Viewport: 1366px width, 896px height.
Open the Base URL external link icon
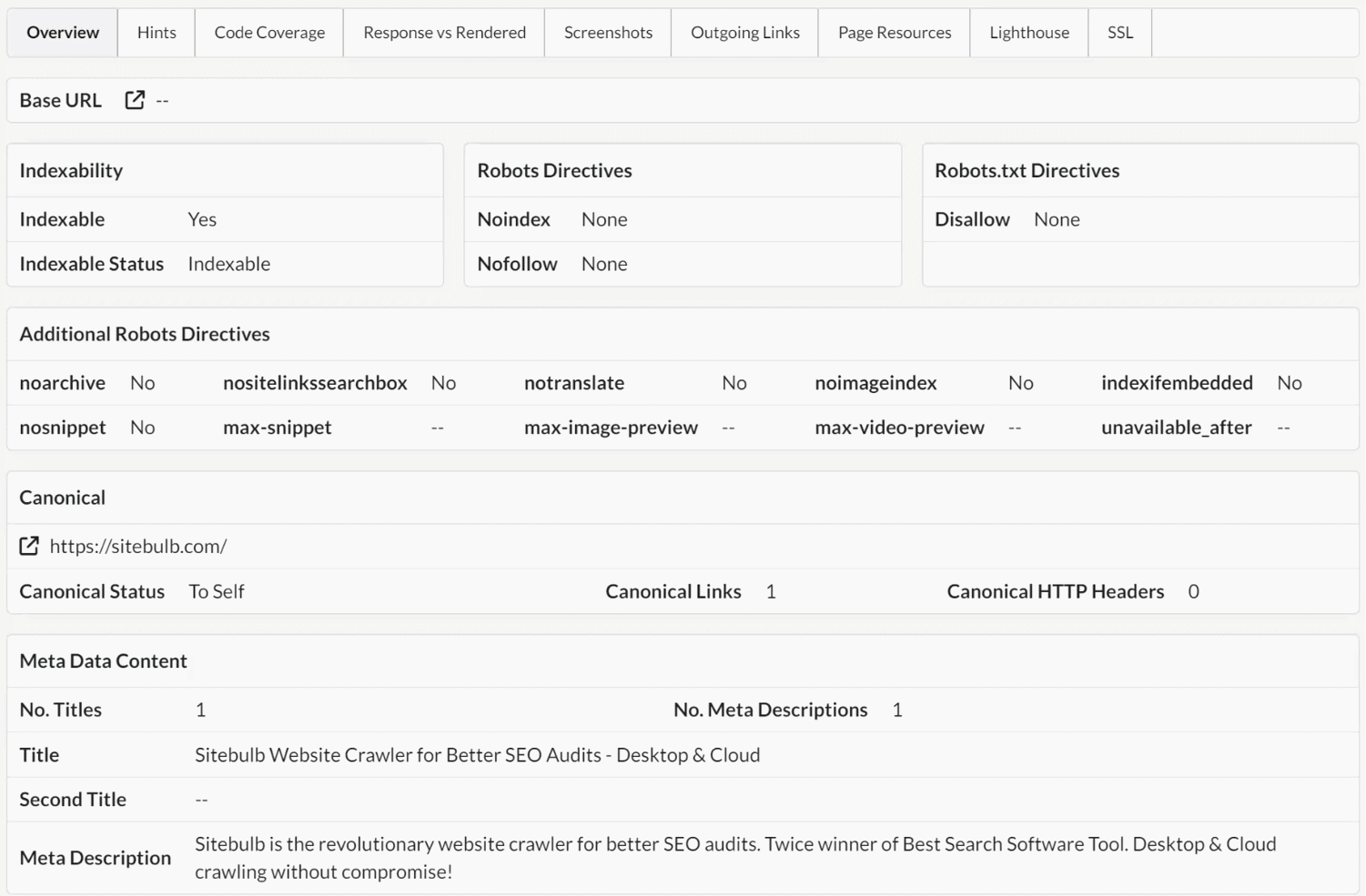coord(135,100)
